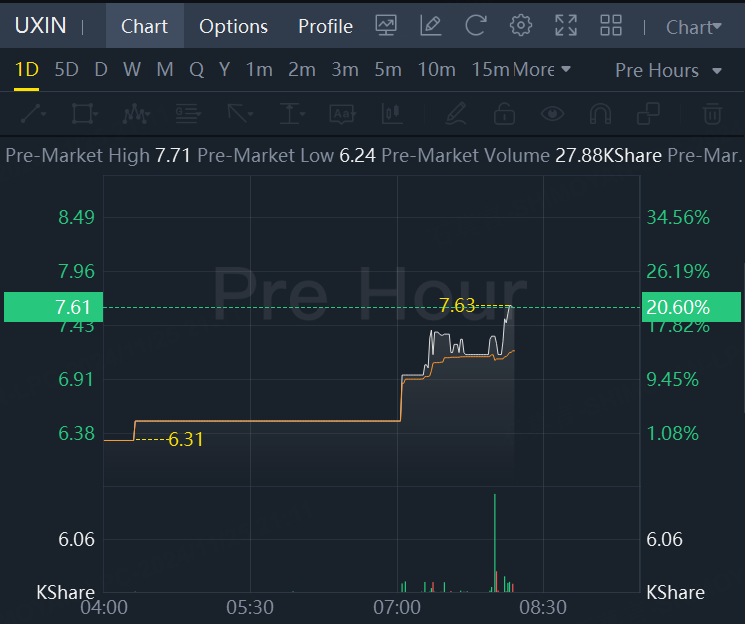
Task: Select the 5D timeframe
Action: pos(66,70)
